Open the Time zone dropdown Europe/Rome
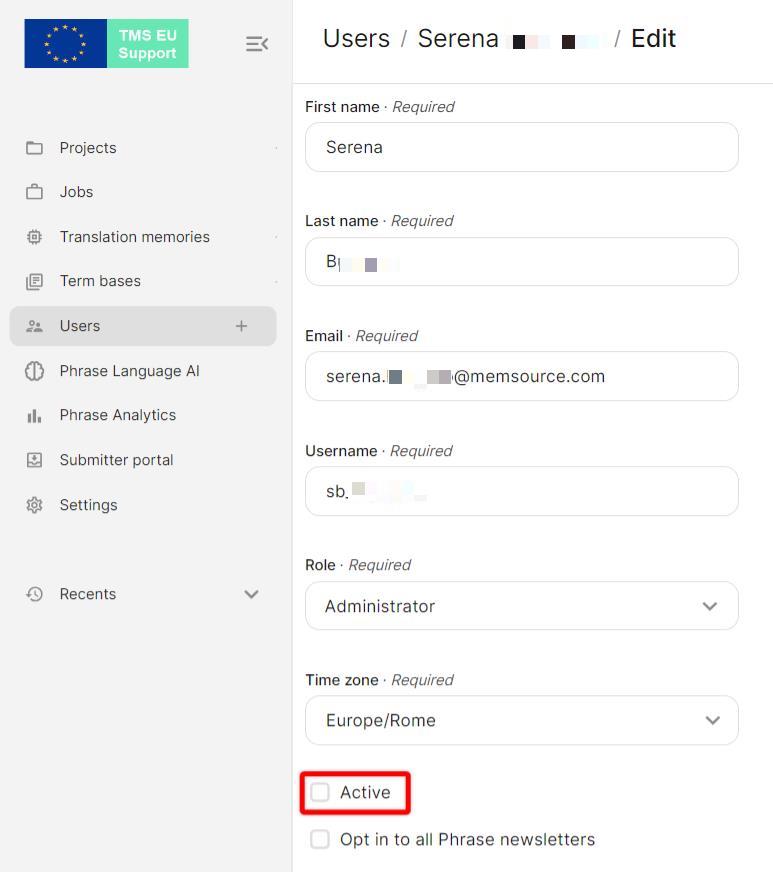Screen dimensions: 773x872 522,720
